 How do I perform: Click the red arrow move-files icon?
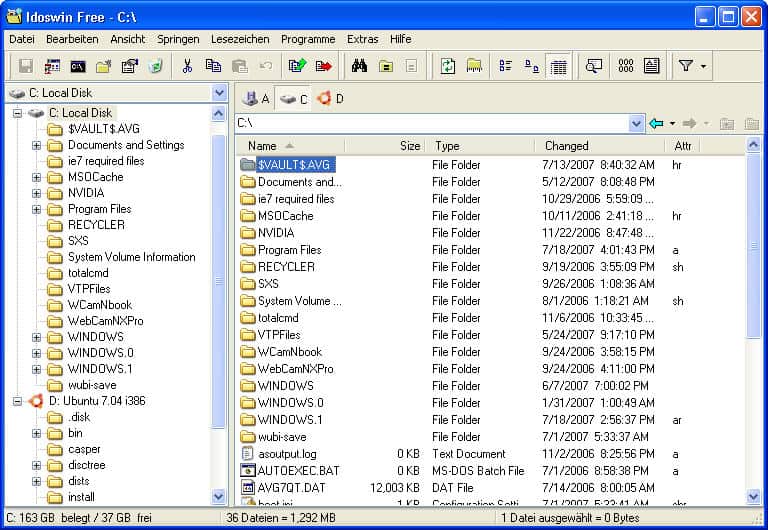coord(323,66)
